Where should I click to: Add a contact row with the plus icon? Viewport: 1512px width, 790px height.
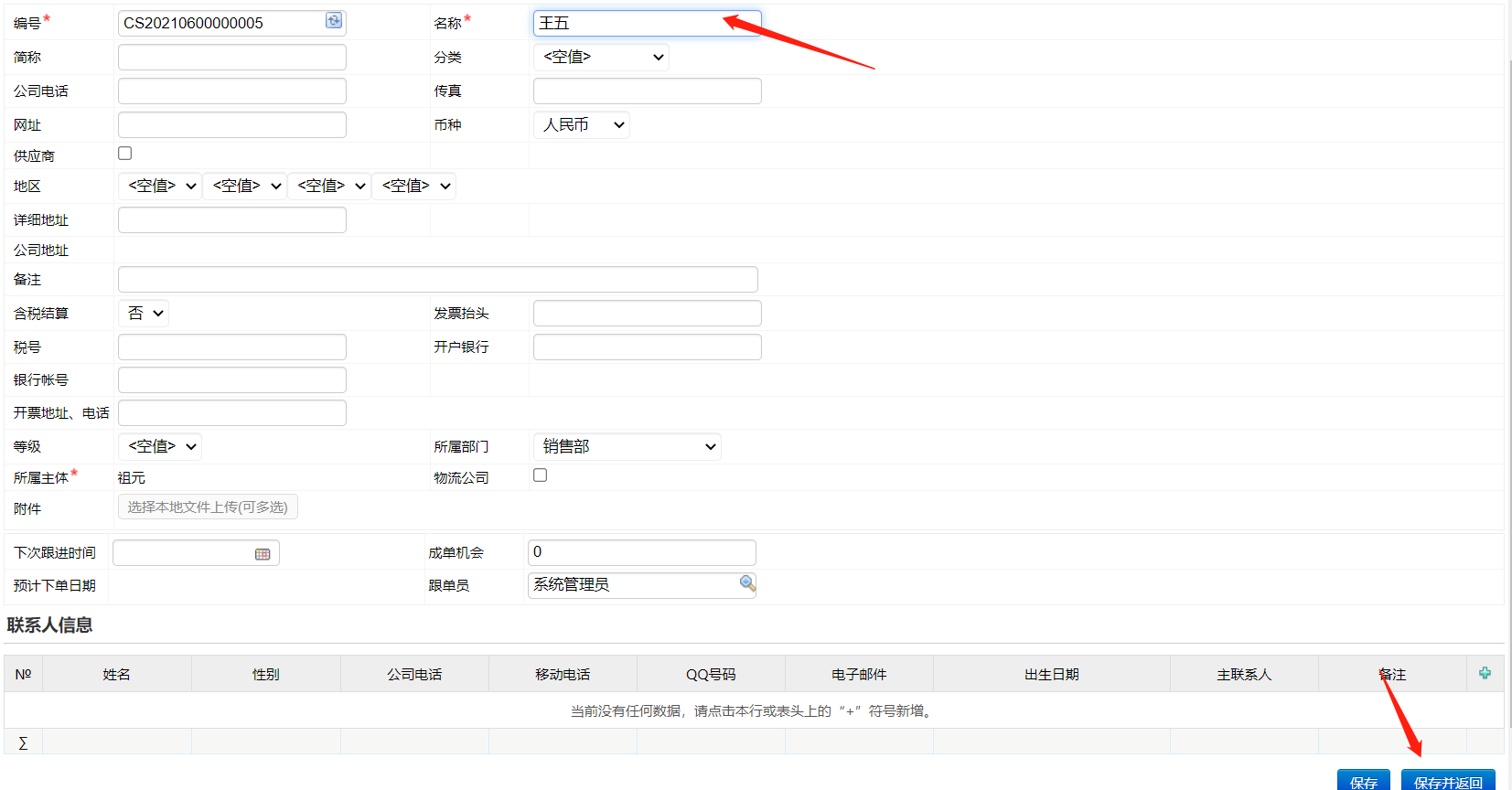(1485, 673)
